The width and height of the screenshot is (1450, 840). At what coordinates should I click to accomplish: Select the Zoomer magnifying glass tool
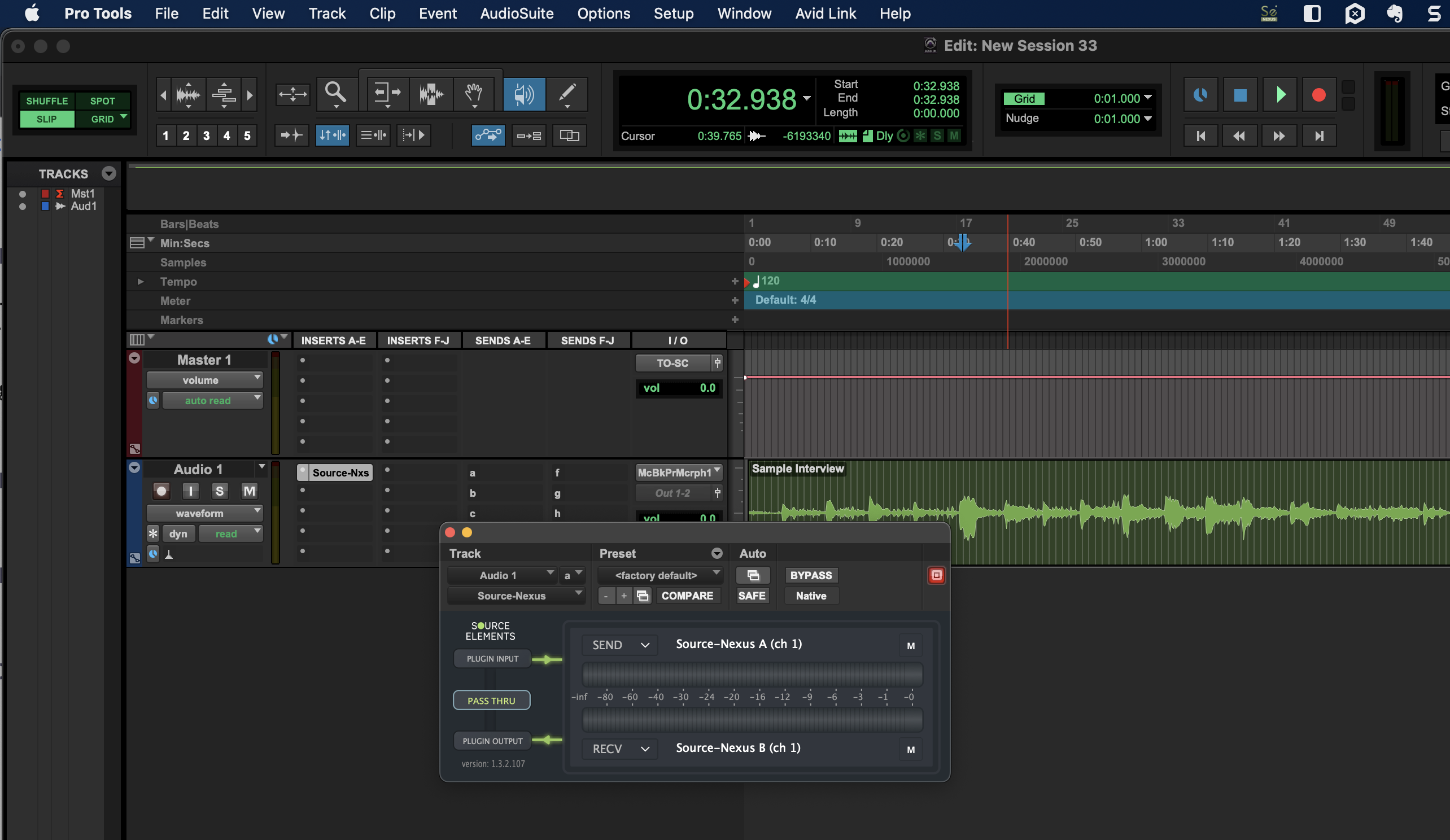pos(335,94)
